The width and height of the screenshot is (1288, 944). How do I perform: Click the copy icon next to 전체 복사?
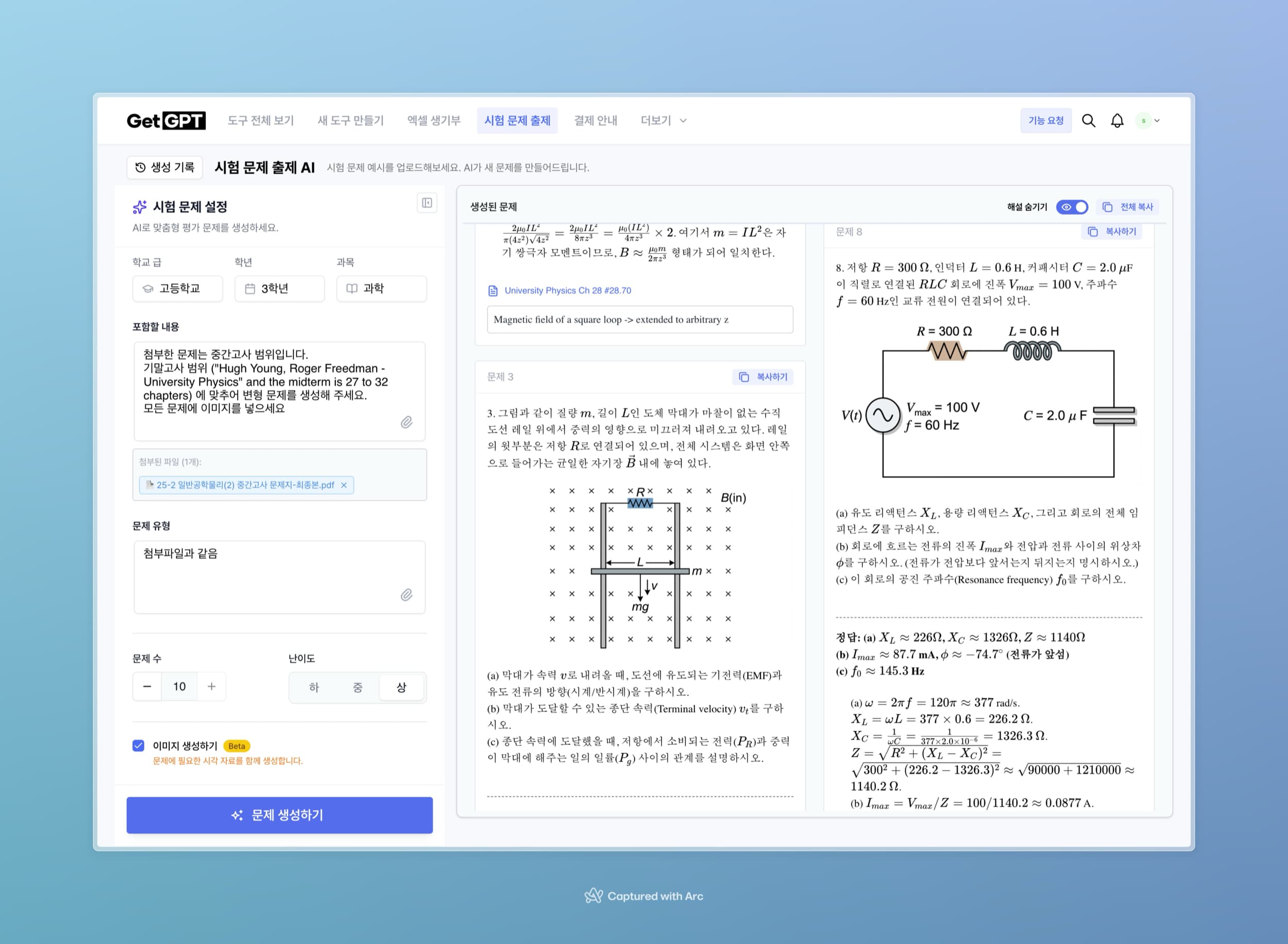[1107, 207]
